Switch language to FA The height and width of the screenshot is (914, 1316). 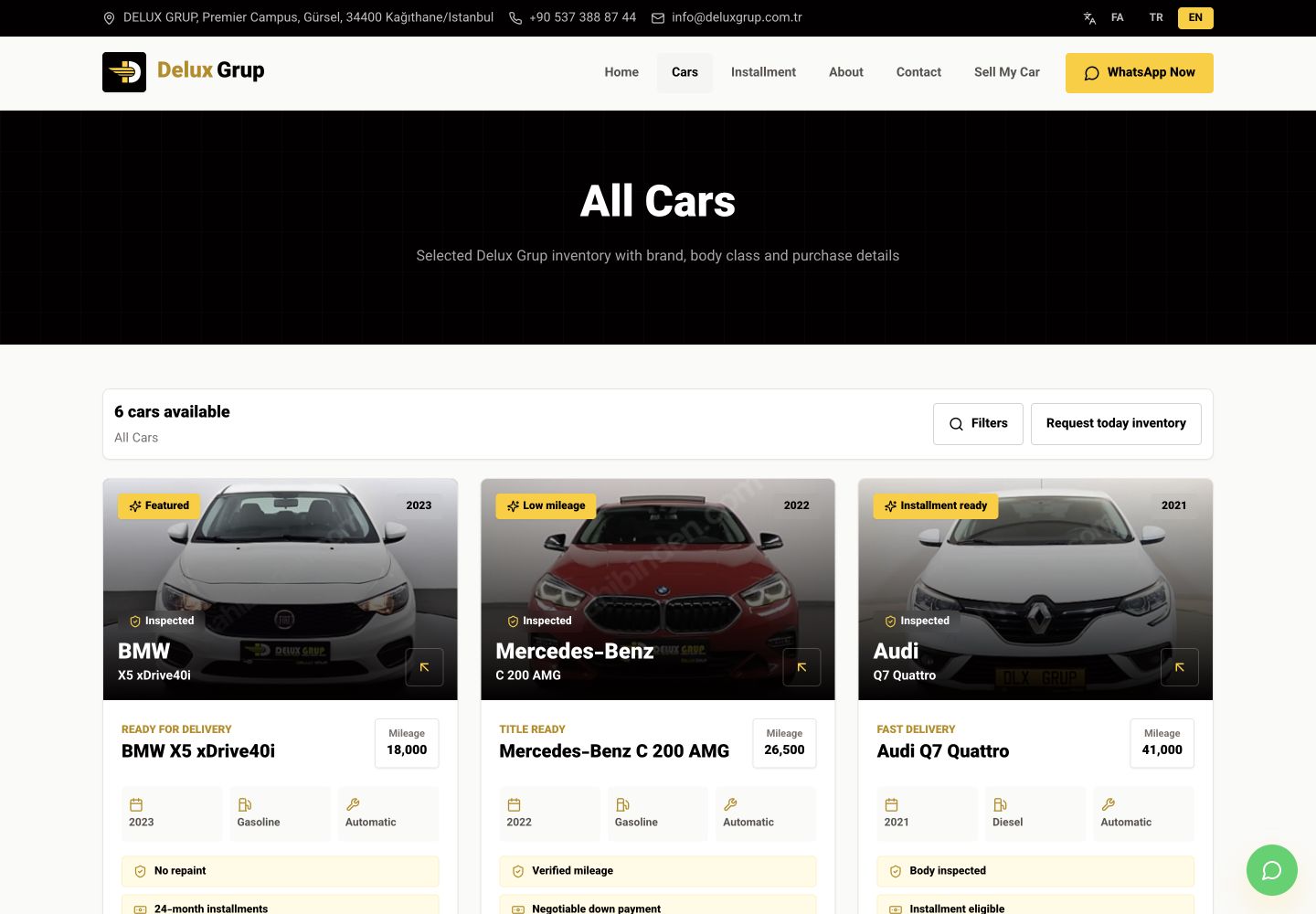(1117, 18)
